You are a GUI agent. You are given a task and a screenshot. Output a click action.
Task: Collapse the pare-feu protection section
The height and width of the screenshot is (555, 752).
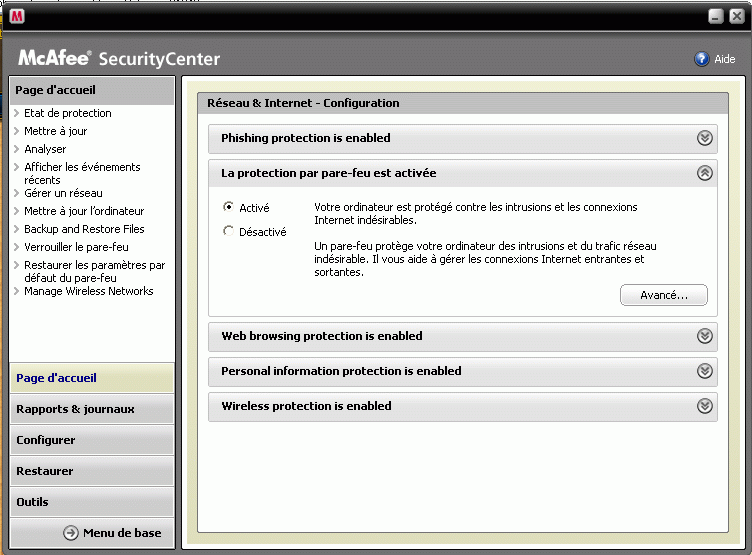click(x=705, y=173)
